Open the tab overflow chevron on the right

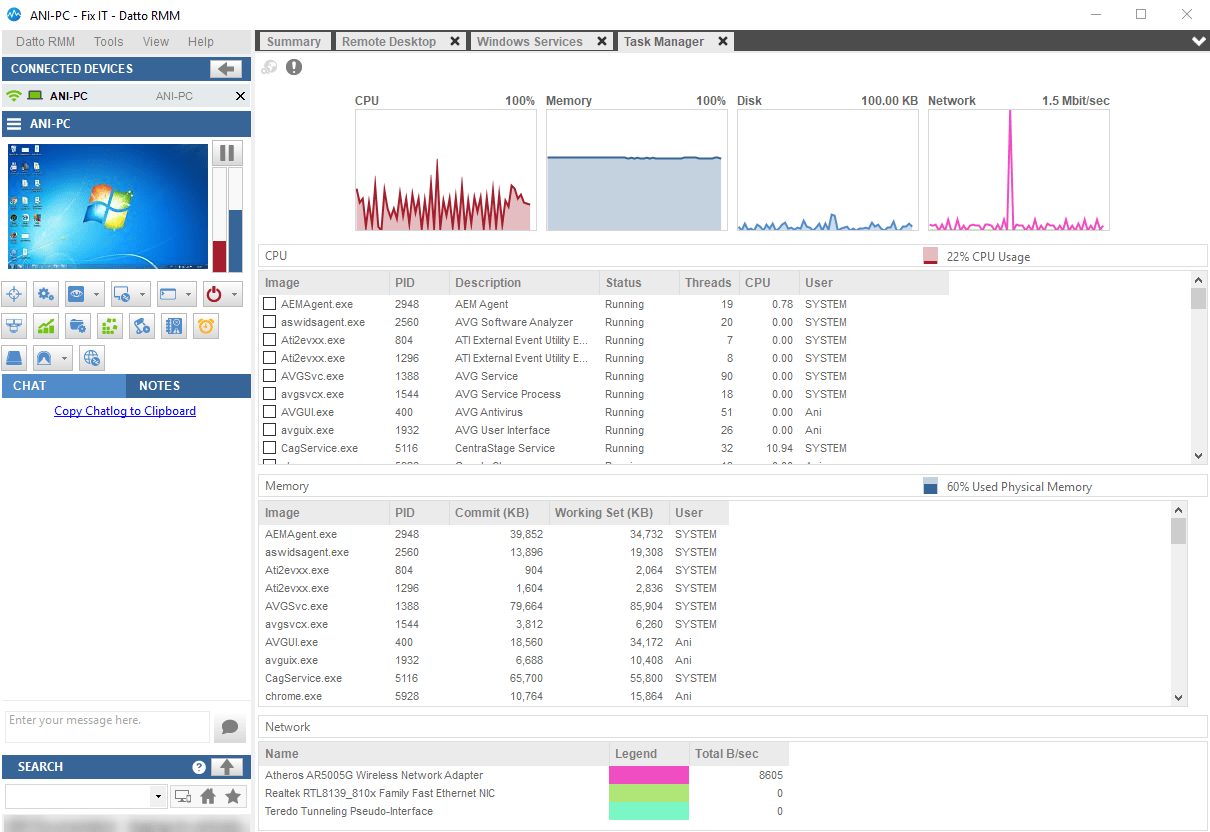click(1197, 41)
